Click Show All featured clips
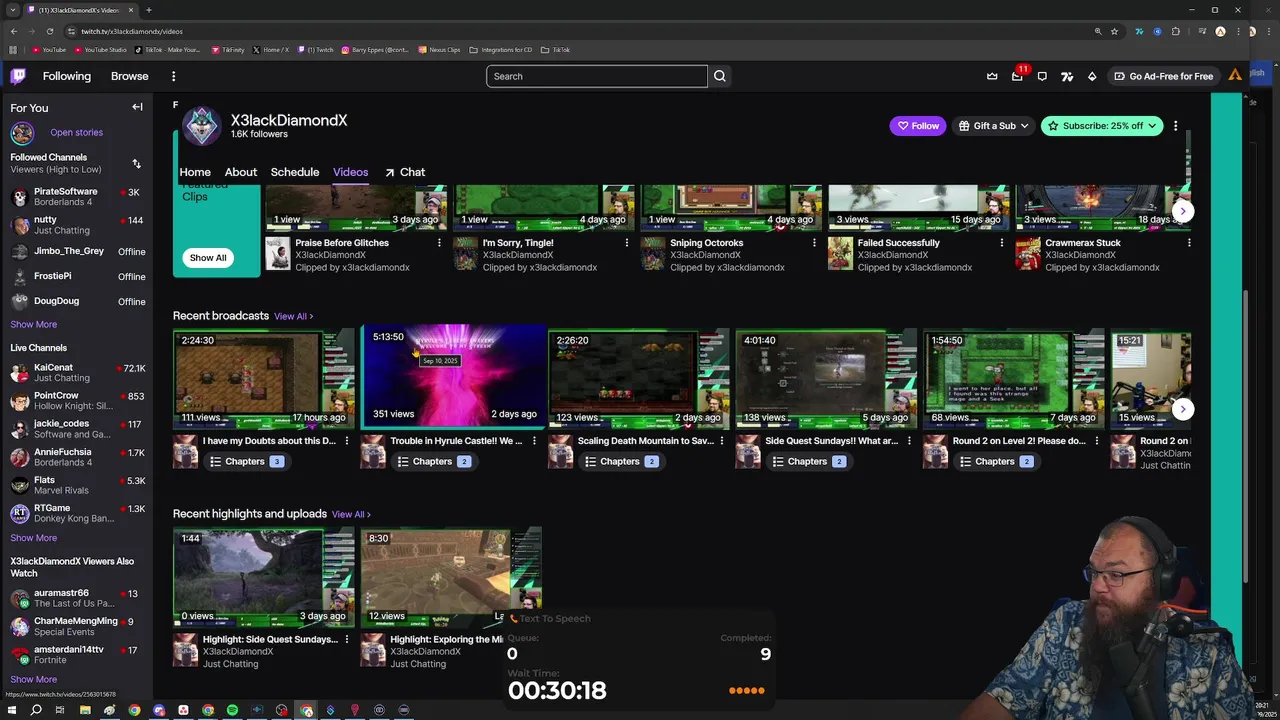Viewport: 1280px width, 720px height. (208, 257)
